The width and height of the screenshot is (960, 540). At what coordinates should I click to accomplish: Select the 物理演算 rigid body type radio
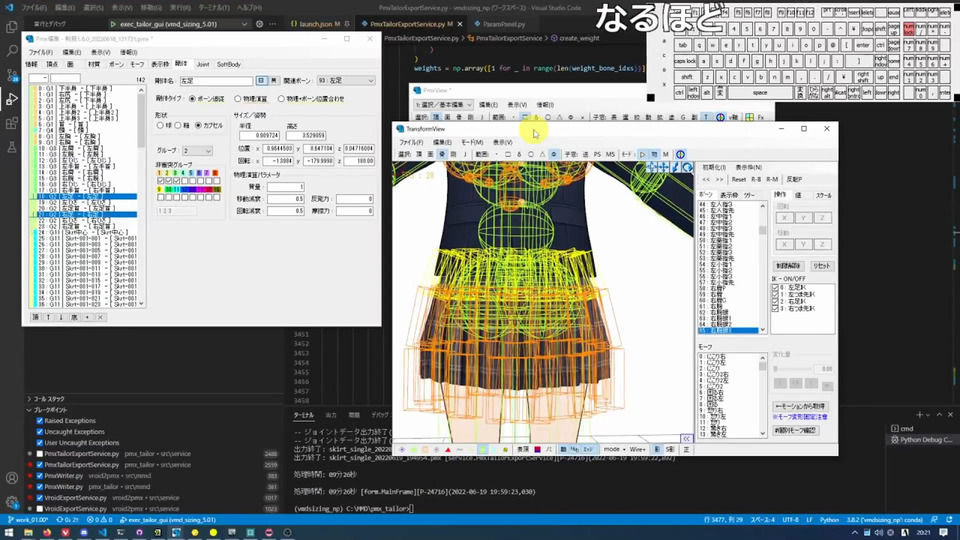[239, 99]
